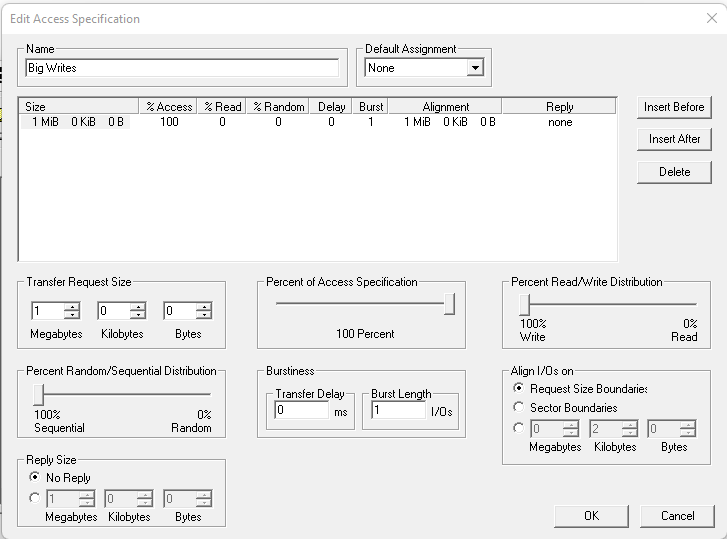Click the Alignment column header

[445, 107]
